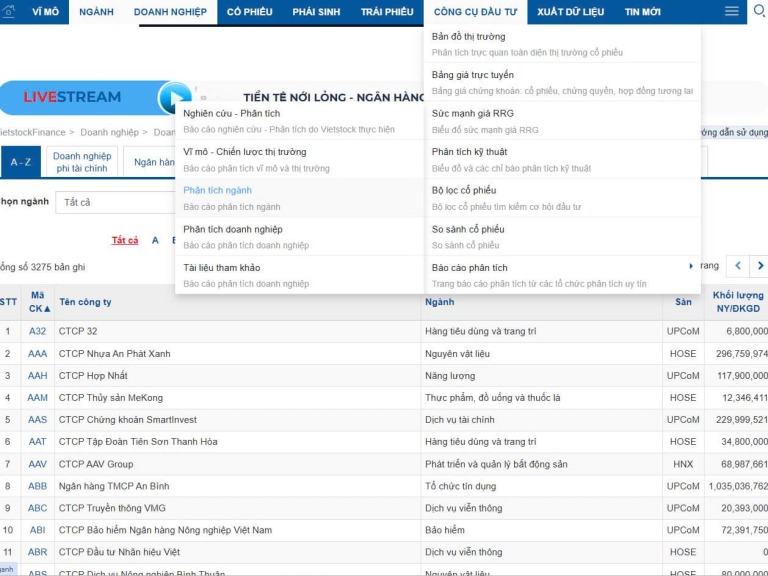Viewport: 768px width, 576px height.
Task: Open stock code ABB link
Action: 38,486
